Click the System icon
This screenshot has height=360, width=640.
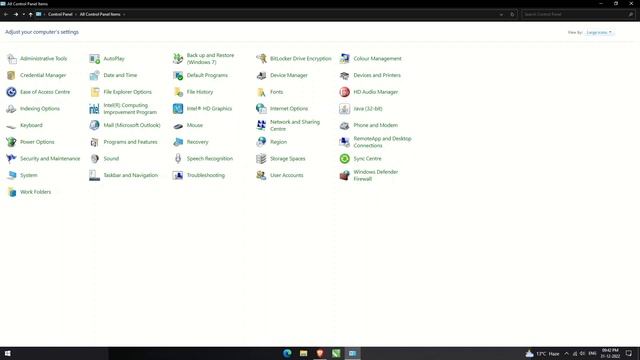pyautogui.click(x=11, y=176)
